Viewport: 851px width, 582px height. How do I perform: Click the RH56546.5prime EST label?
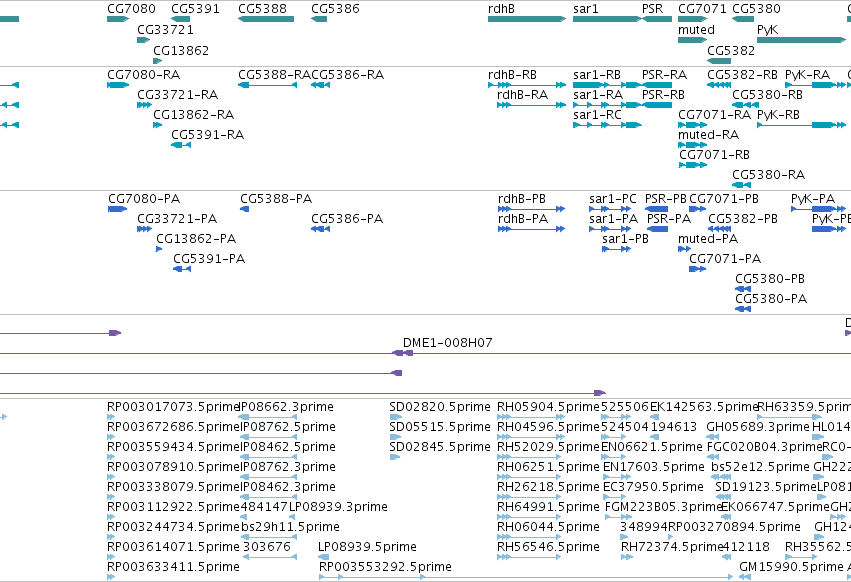tap(548, 547)
